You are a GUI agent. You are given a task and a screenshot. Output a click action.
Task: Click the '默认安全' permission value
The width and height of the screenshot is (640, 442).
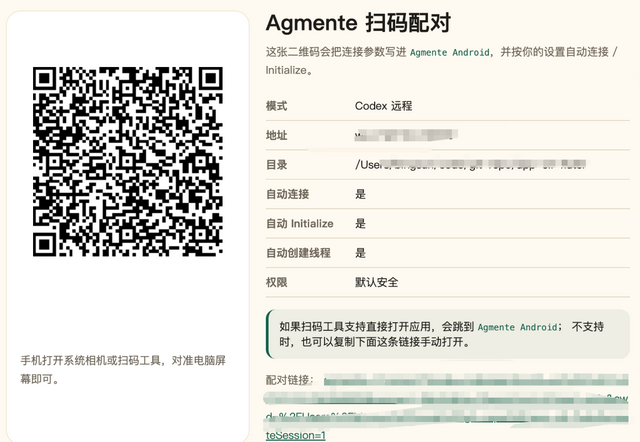tap(376, 282)
